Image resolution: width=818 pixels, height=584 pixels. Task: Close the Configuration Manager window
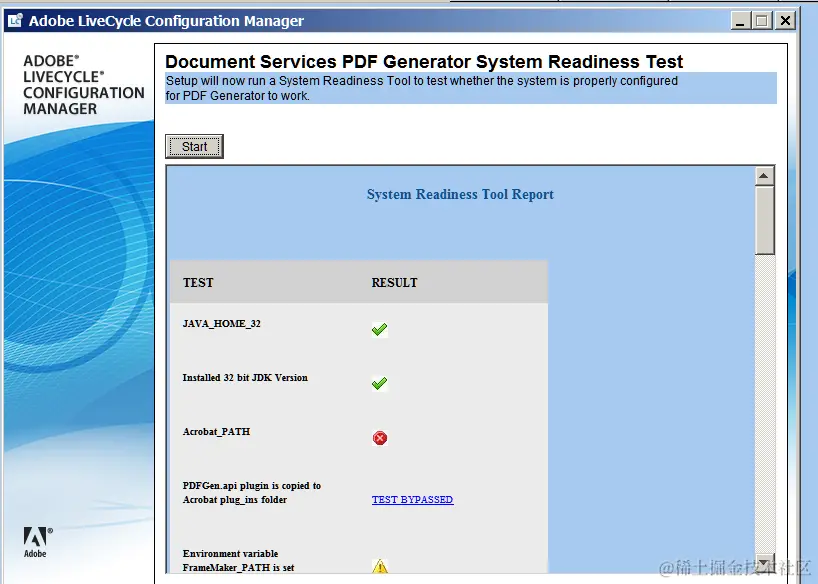(x=785, y=21)
